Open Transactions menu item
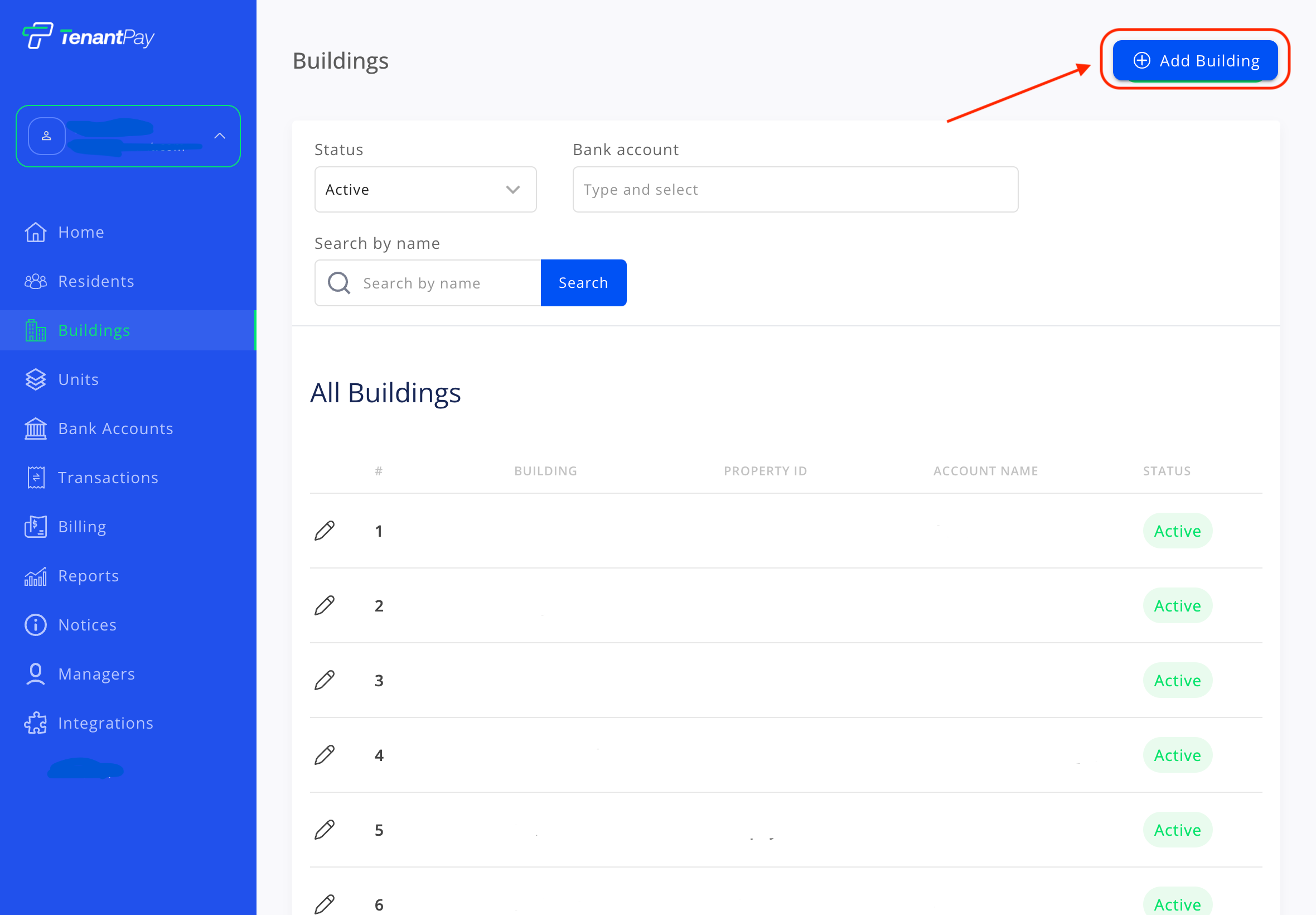1316x915 pixels. (x=108, y=478)
